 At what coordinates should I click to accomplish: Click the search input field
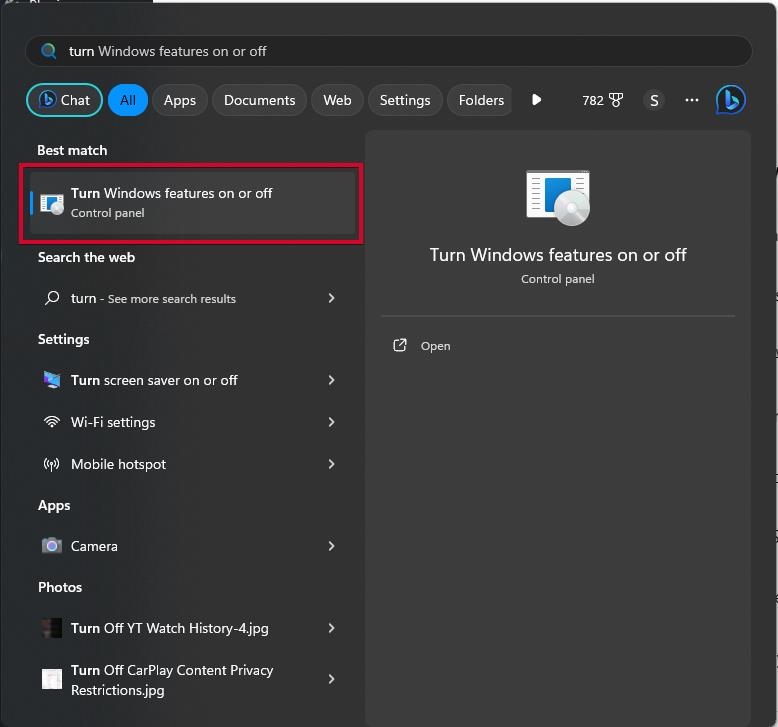coord(389,51)
